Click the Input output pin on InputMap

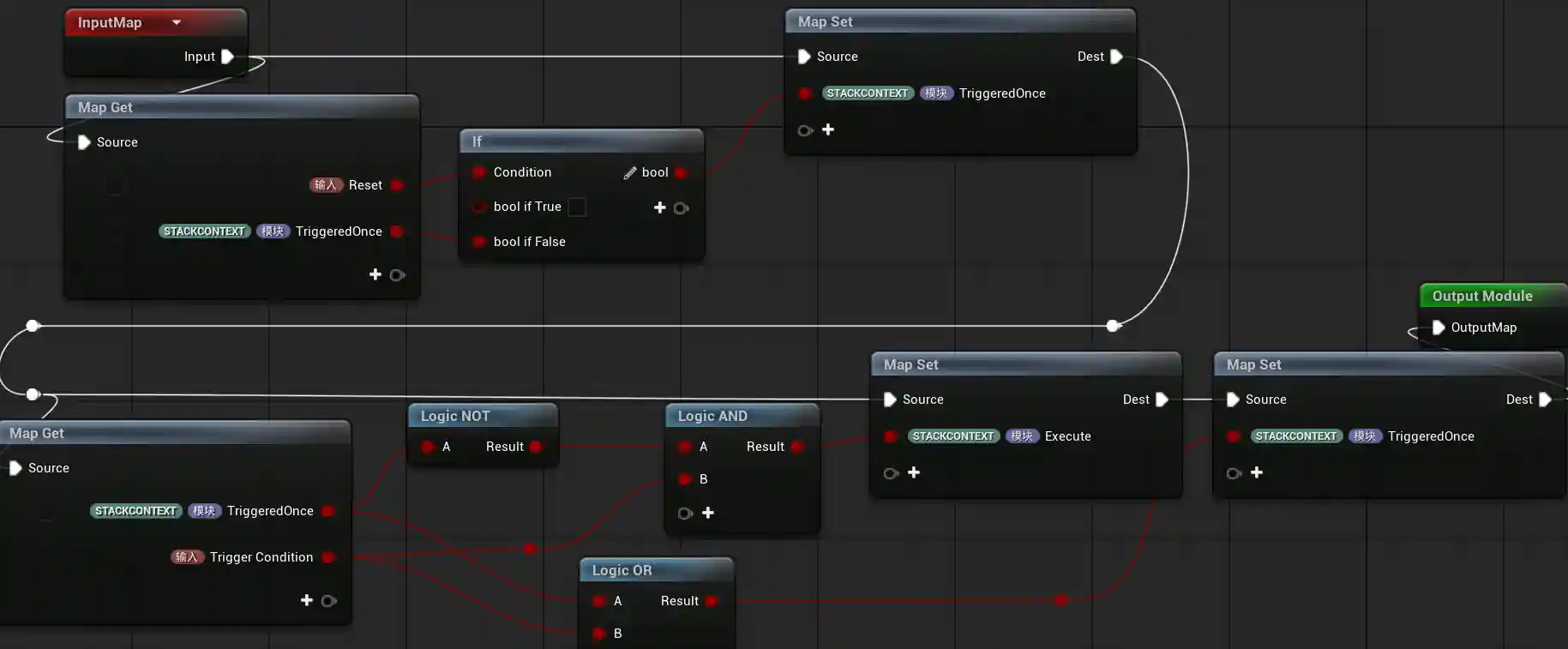click(x=227, y=57)
